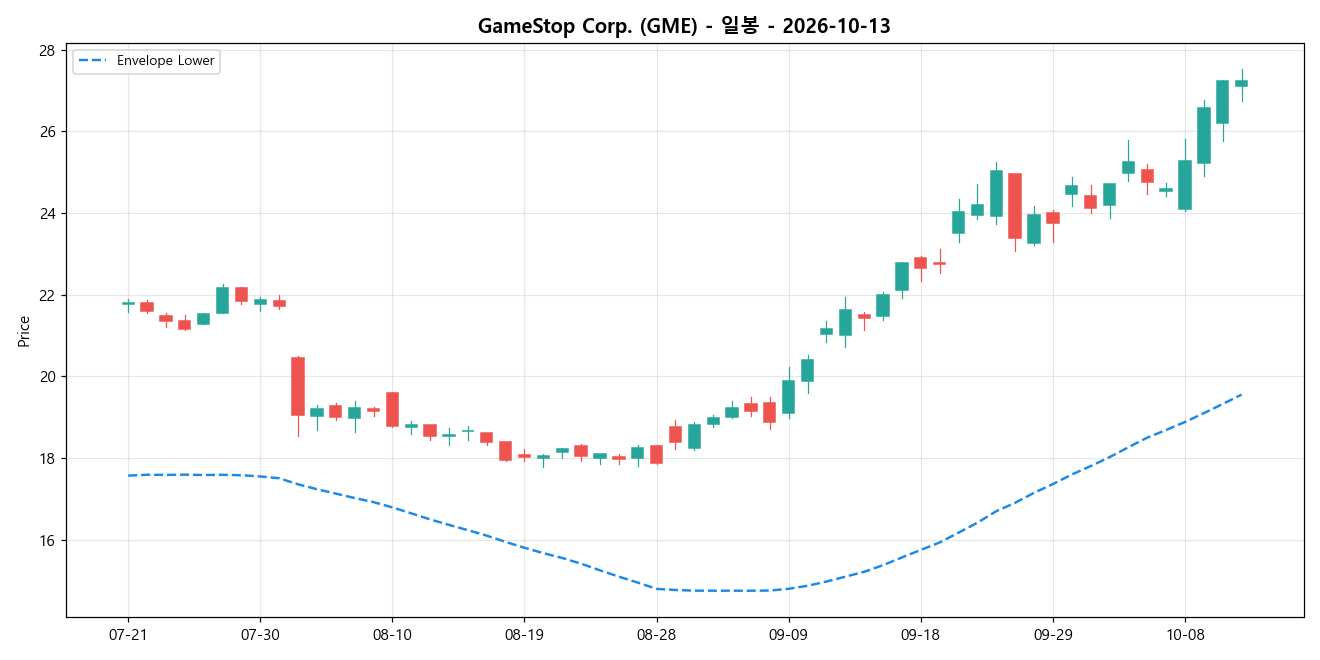The width and height of the screenshot is (1320, 660).
Task: Click the dashed blue line sample in legend
Action: pyautogui.click(x=93, y=61)
